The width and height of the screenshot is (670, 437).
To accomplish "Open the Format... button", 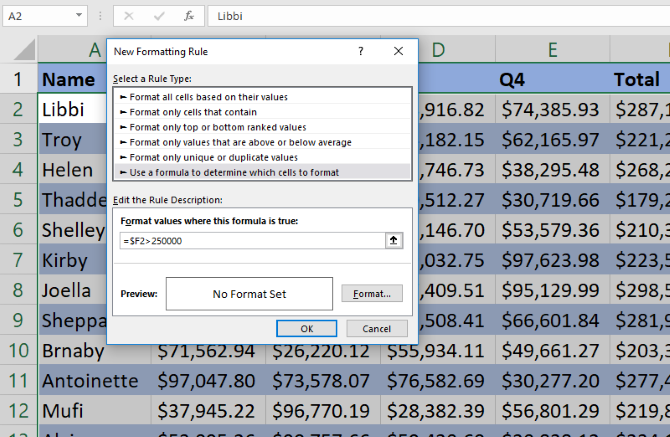I will [372, 293].
